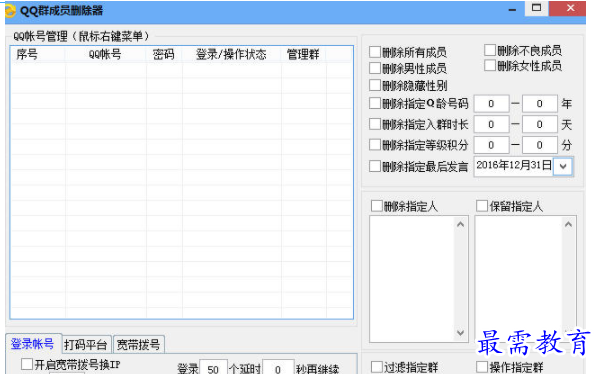The height and width of the screenshot is (374, 599).
Task: Toggle 删除隐藏性别 checkbox
Action: pos(375,85)
